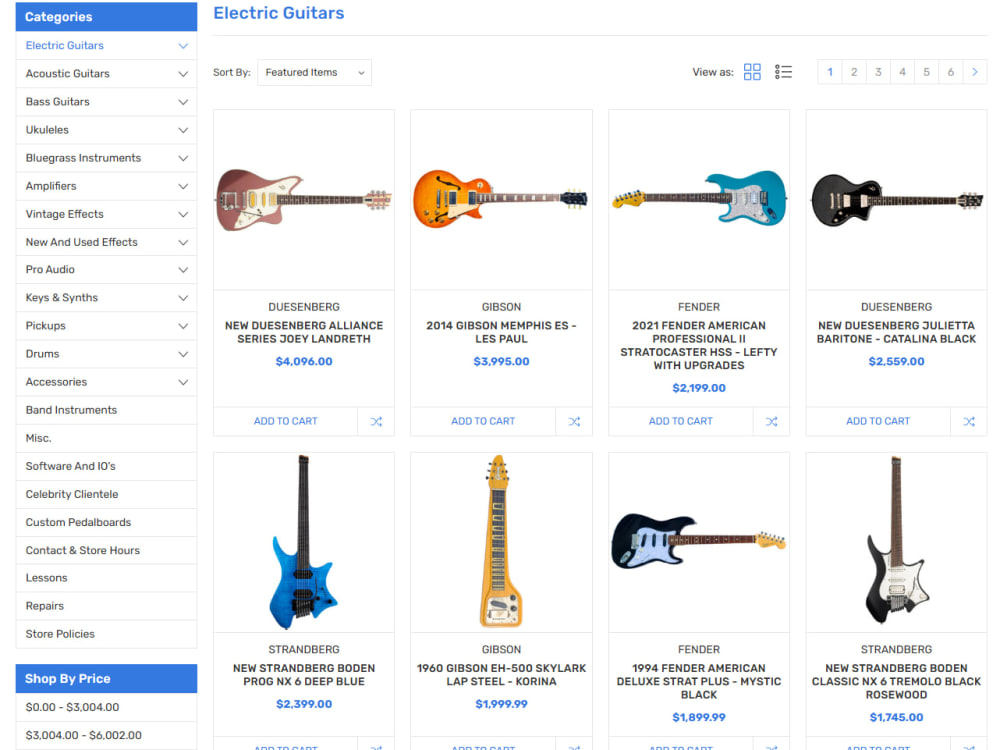This screenshot has height=750, width=1000.
Task: Go to next page arrow in pagination
Action: (974, 72)
